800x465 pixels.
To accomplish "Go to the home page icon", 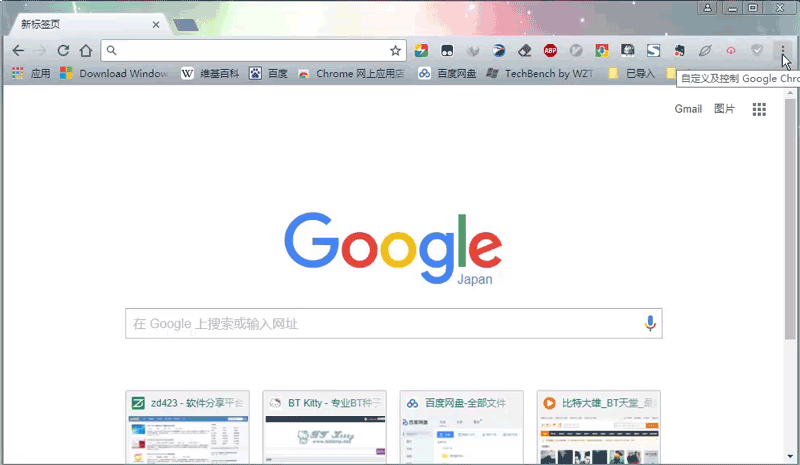I will click(86, 51).
